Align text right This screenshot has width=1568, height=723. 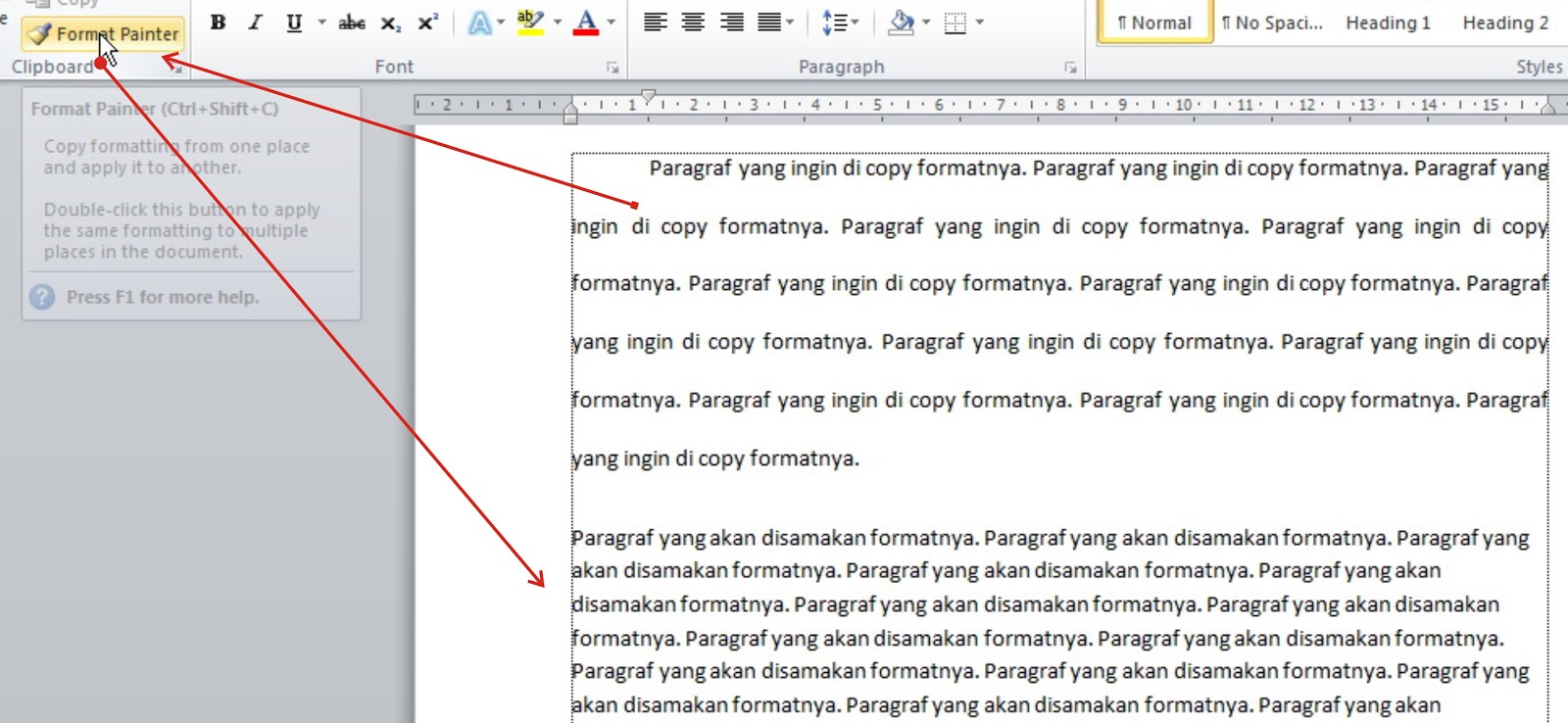coord(731,23)
